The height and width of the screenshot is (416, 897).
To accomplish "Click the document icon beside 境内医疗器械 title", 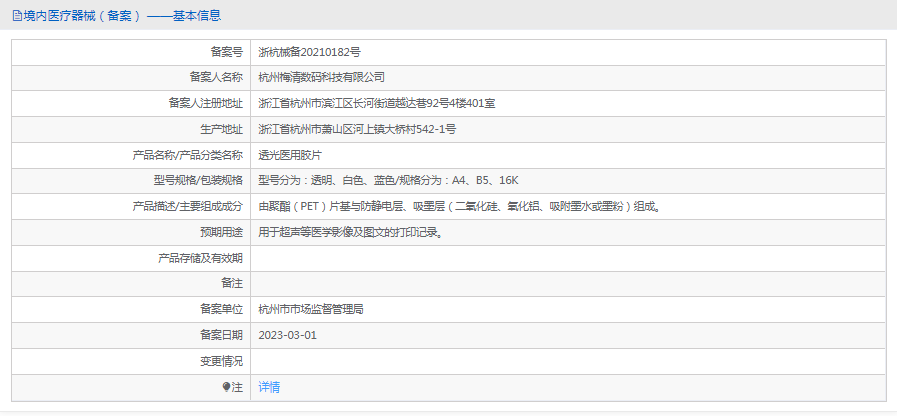I will pos(17,16).
